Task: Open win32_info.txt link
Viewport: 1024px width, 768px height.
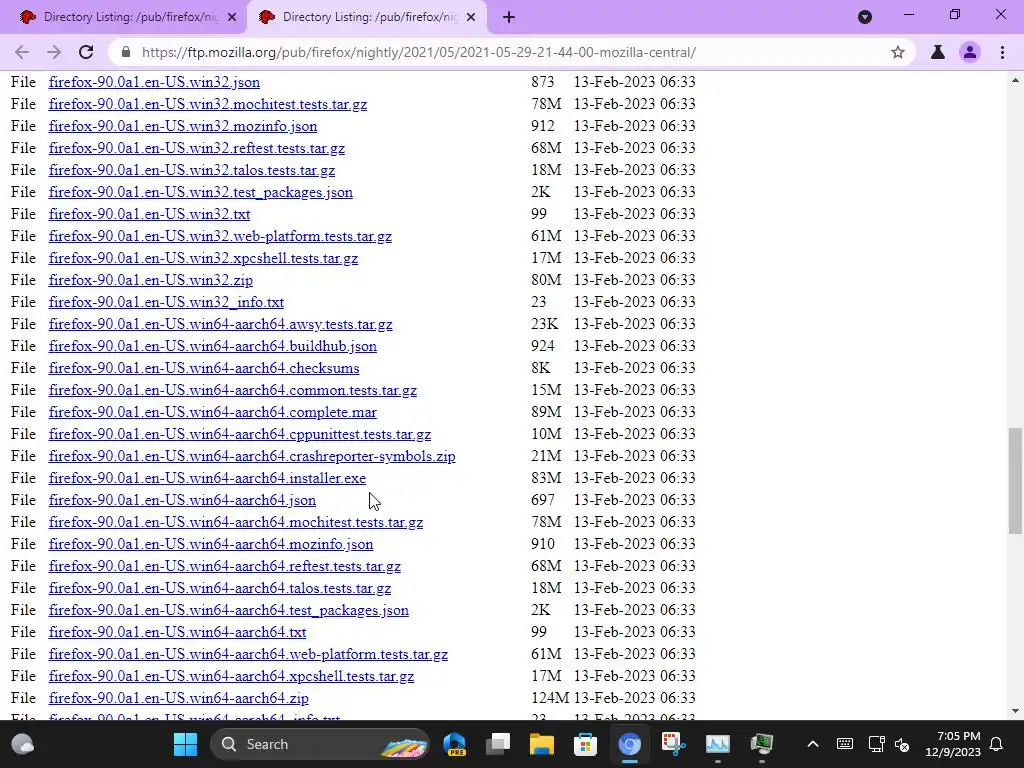Action: click(166, 302)
